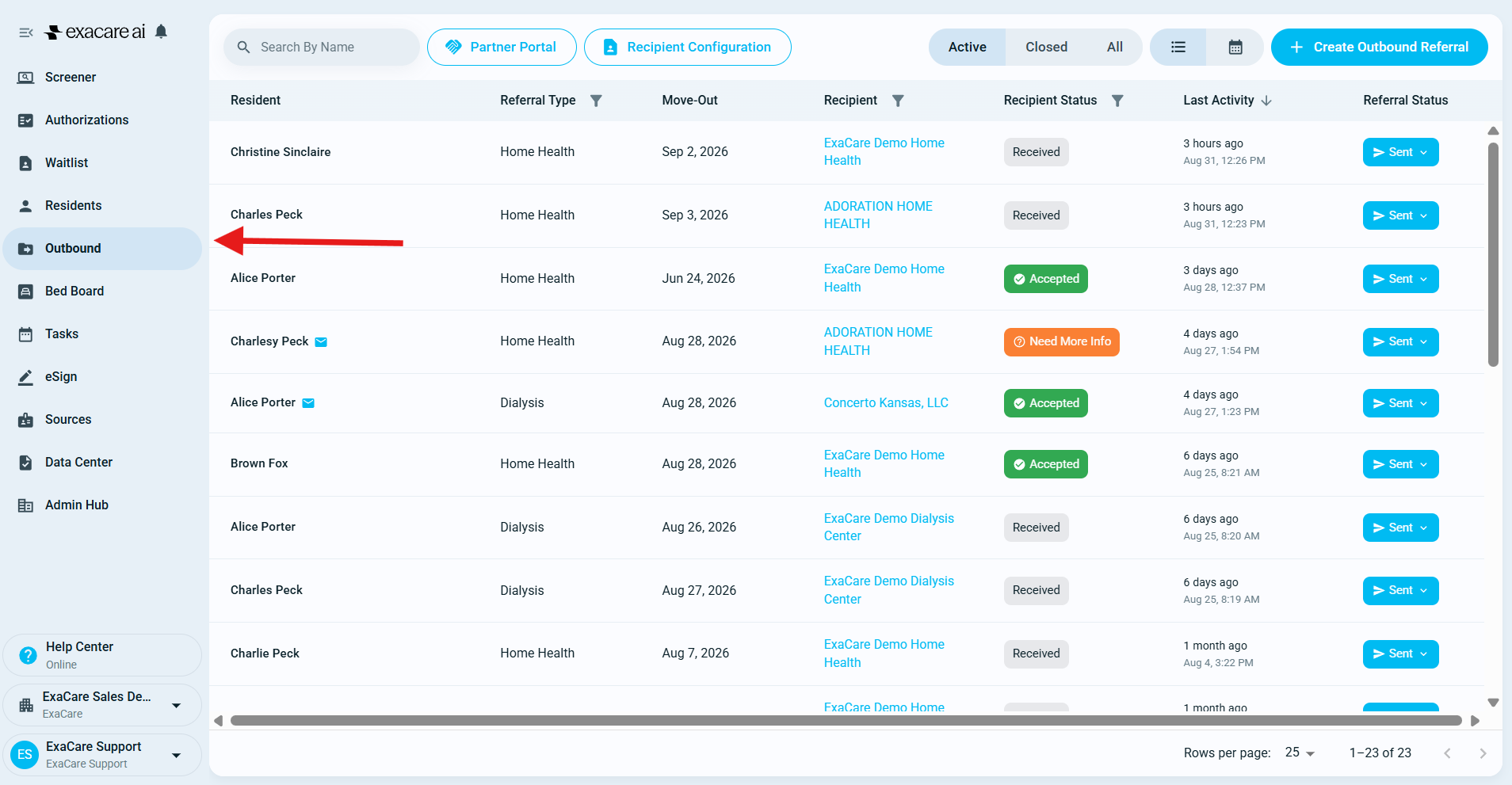Click Received badge for Christine Sinclaire
1512x785 pixels.
[1036, 153]
